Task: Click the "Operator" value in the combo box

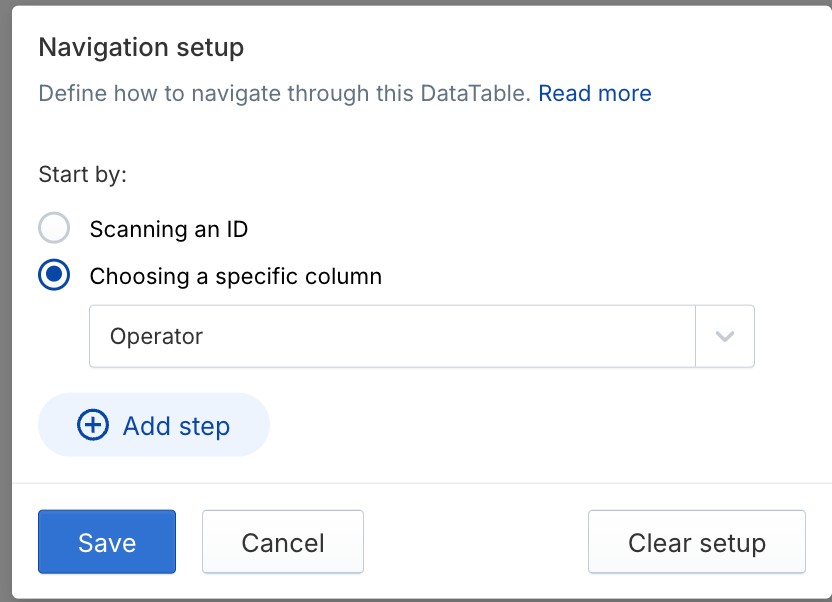Action: (x=157, y=337)
